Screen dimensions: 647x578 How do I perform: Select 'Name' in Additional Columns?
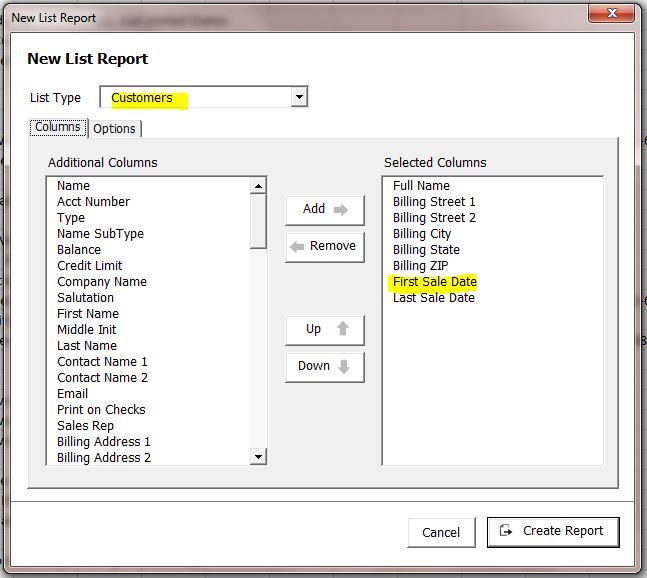click(73, 186)
